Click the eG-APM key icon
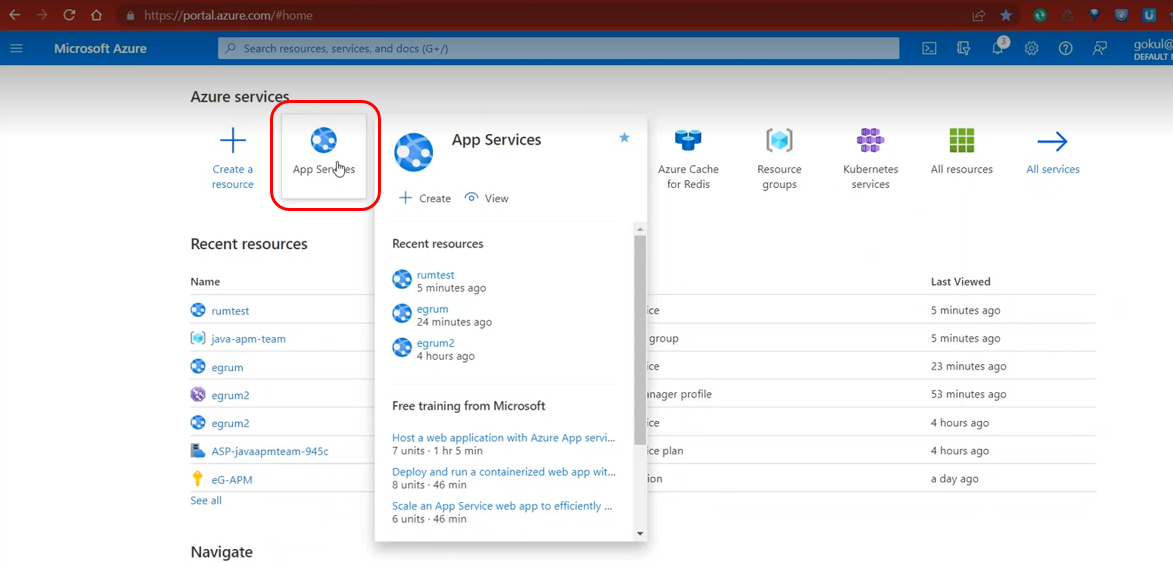The image size is (1173, 563). tap(197, 479)
